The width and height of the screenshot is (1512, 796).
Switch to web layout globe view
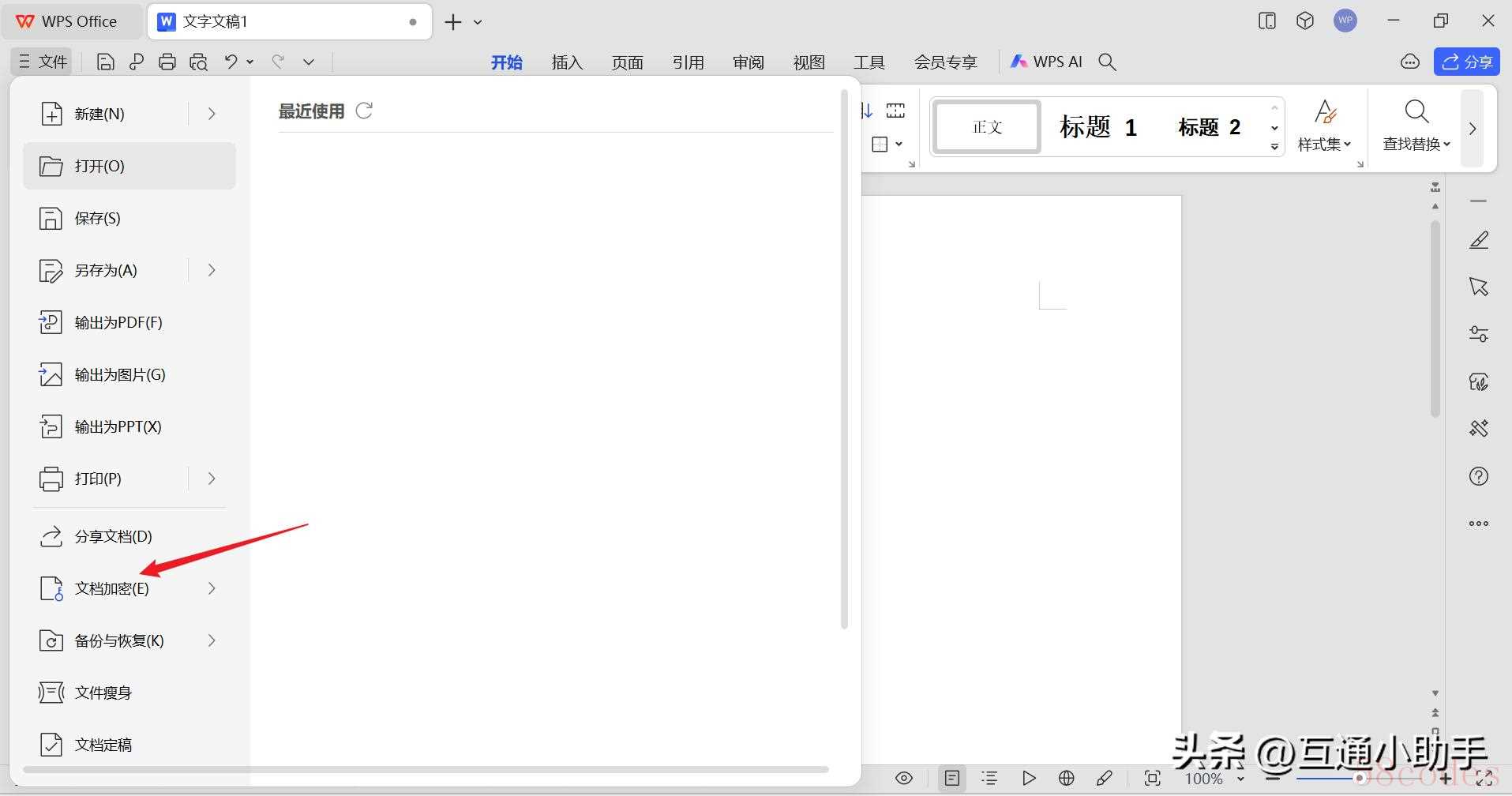(x=1067, y=779)
